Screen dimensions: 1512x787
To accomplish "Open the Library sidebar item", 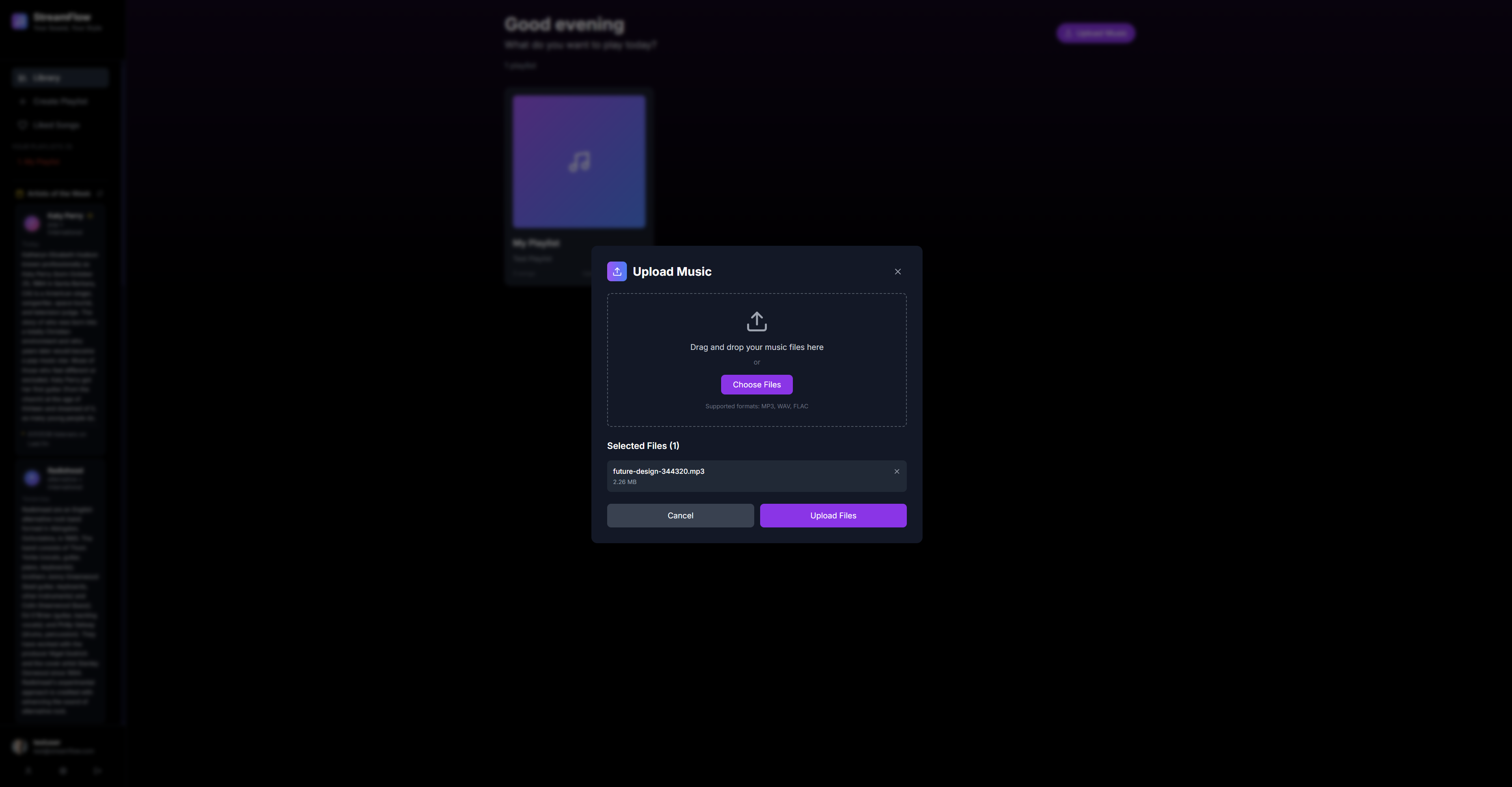I will [60, 78].
